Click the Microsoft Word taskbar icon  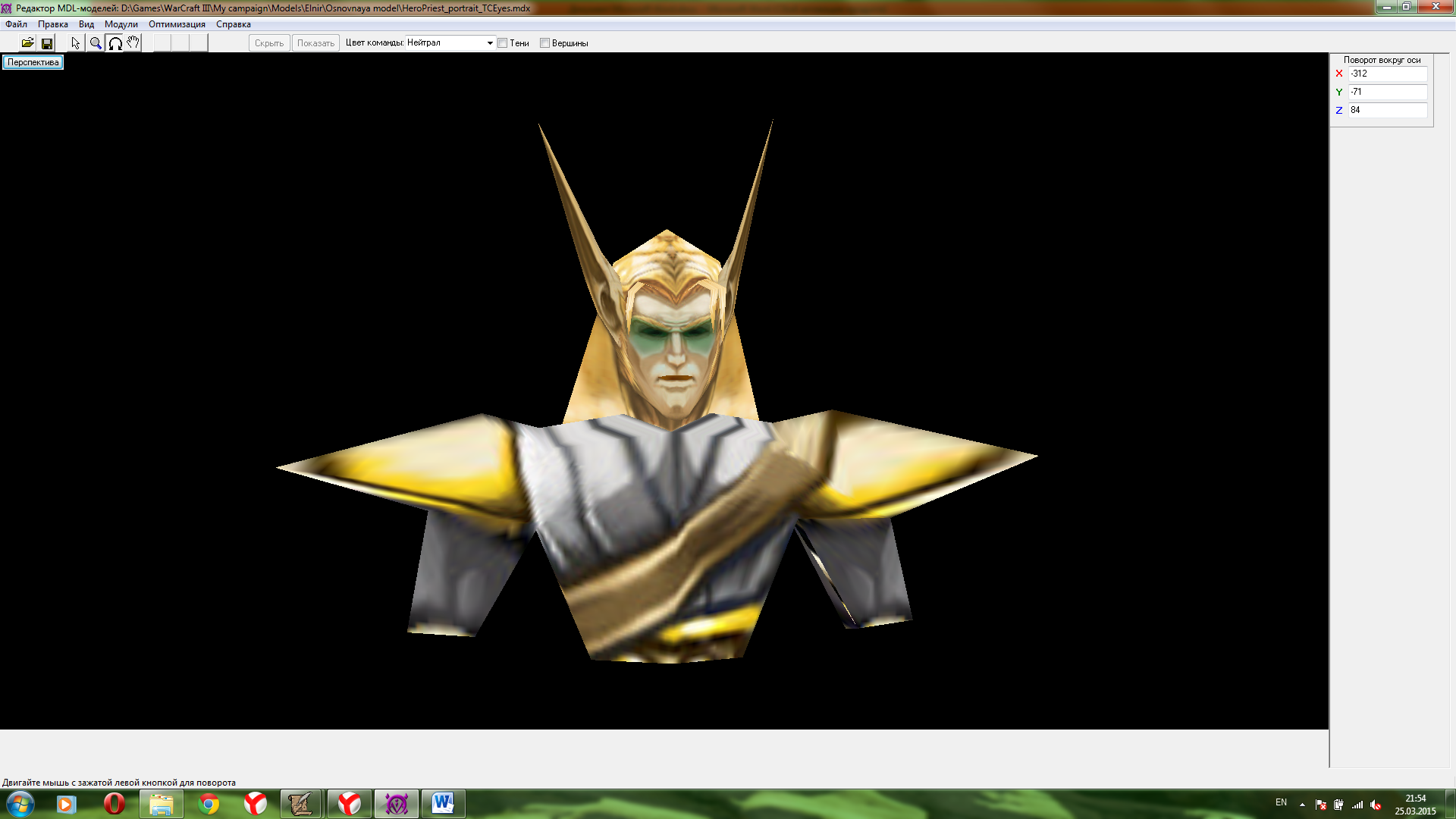[443, 804]
